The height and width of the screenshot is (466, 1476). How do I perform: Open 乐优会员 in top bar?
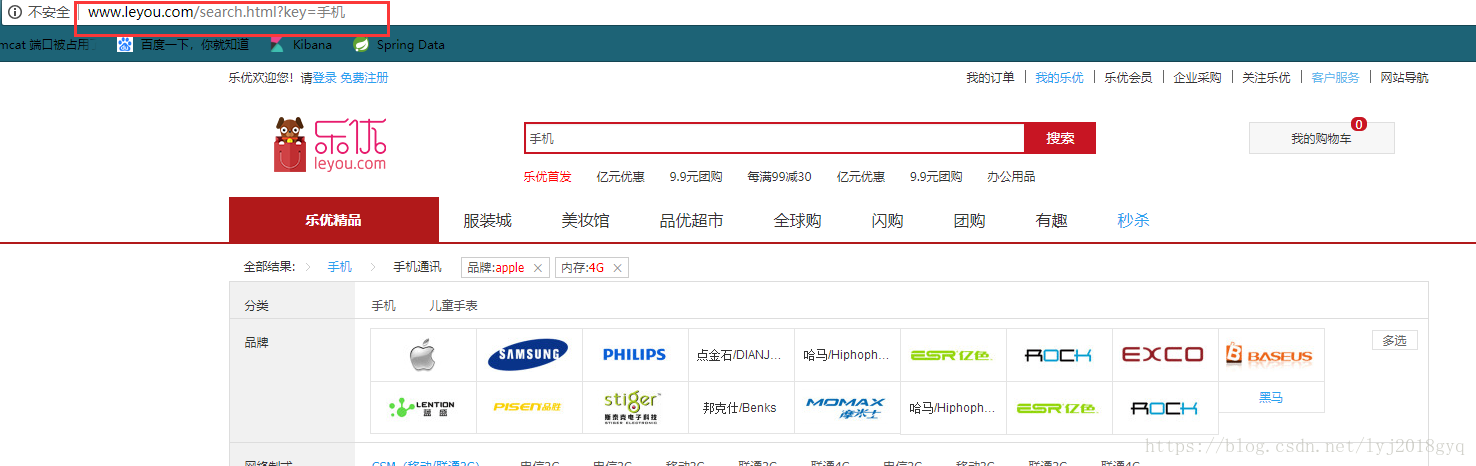(x=1128, y=78)
